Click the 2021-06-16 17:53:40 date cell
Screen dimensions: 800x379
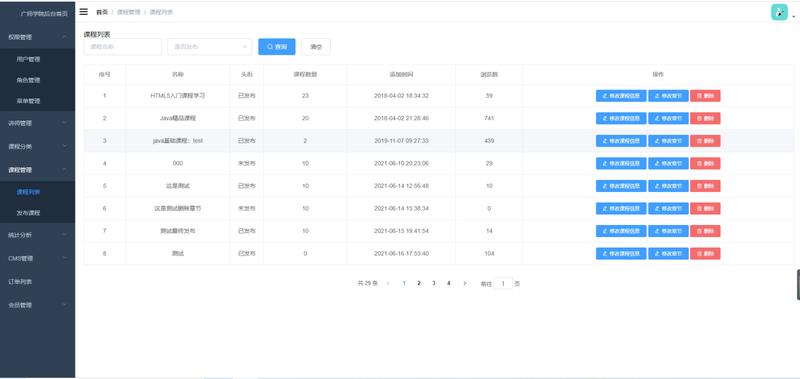(402, 254)
